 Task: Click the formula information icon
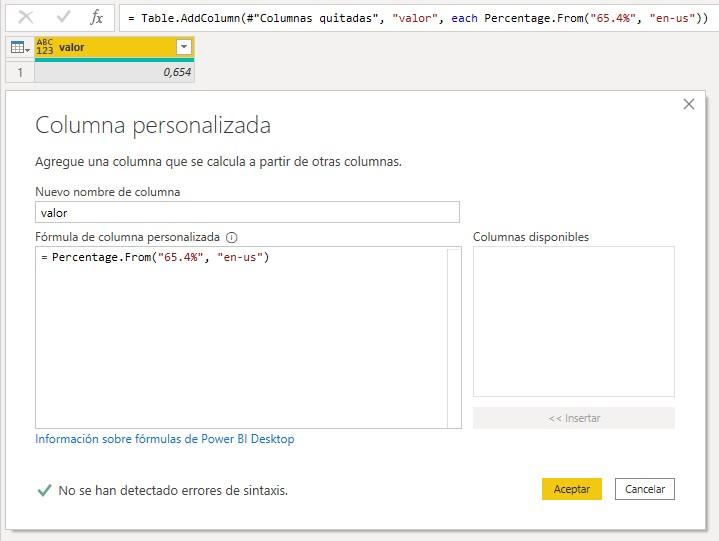232,237
